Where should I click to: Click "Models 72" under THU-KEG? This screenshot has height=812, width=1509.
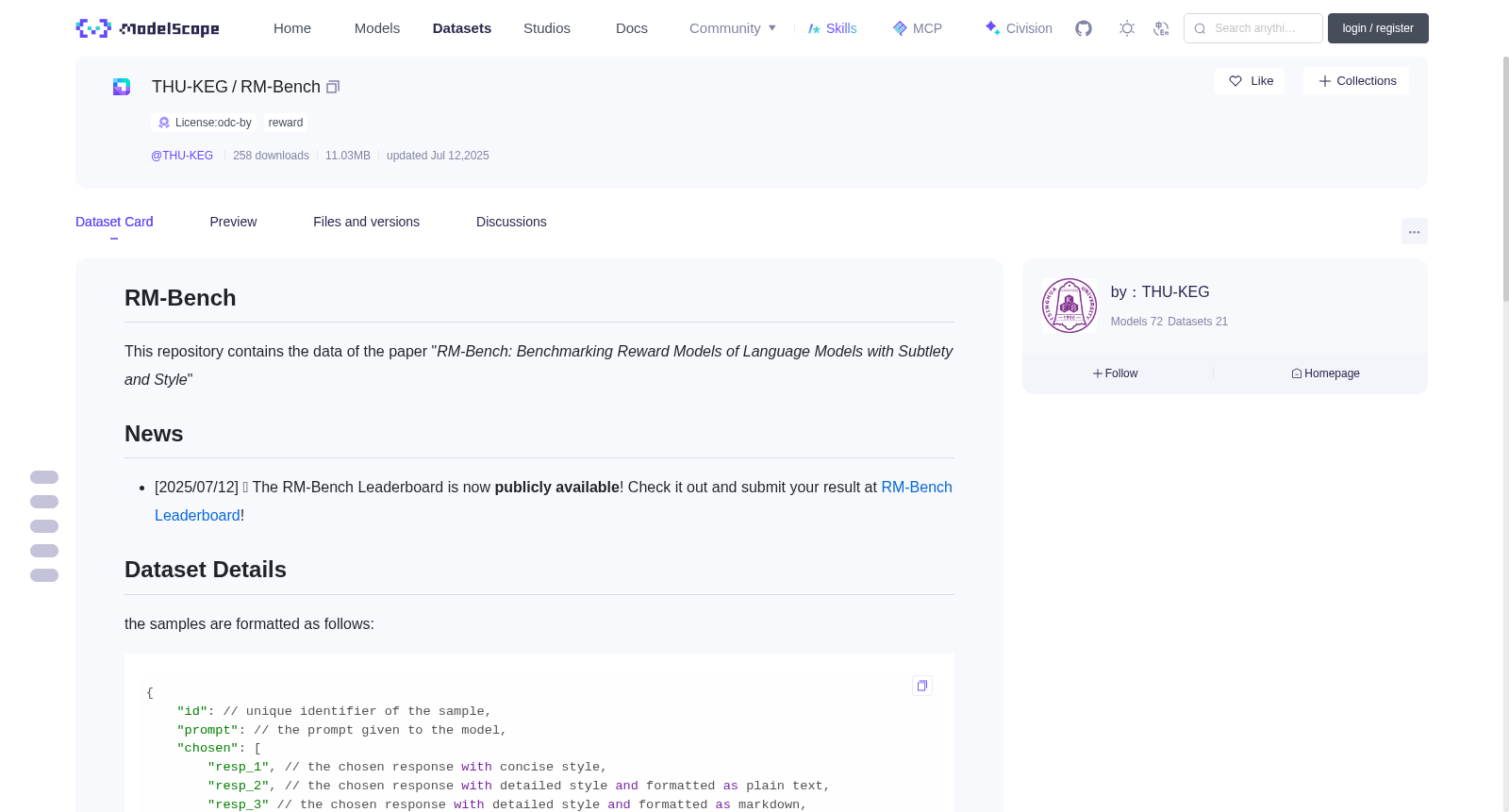(x=1136, y=322)
